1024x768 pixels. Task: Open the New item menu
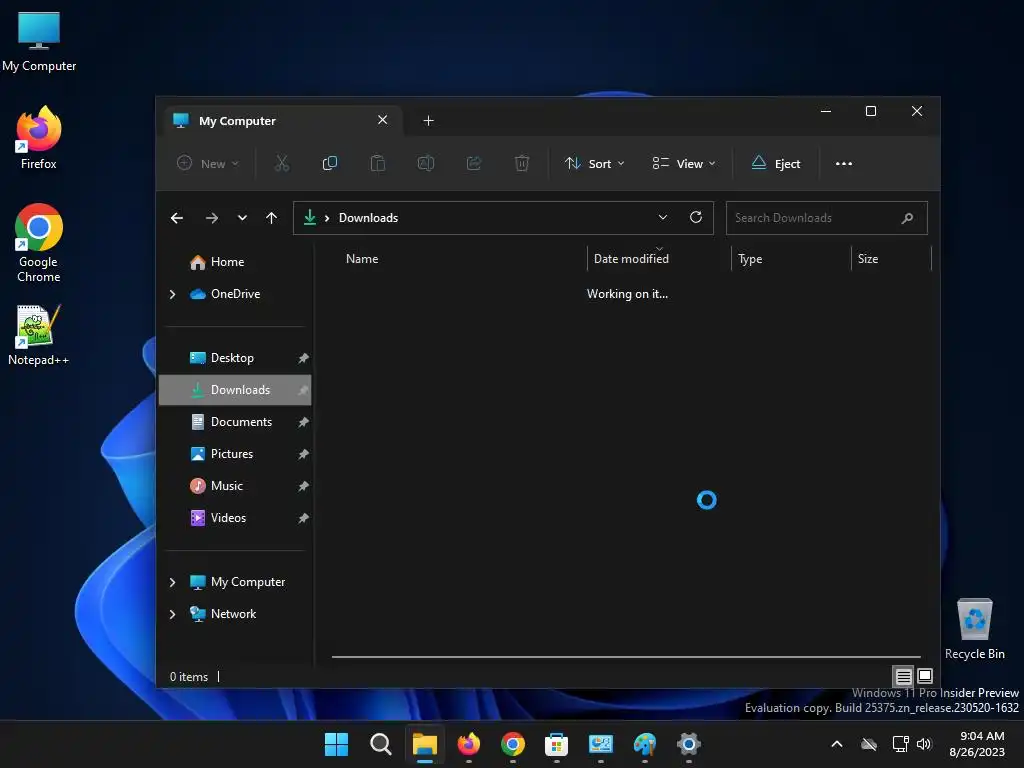point(208,163)
